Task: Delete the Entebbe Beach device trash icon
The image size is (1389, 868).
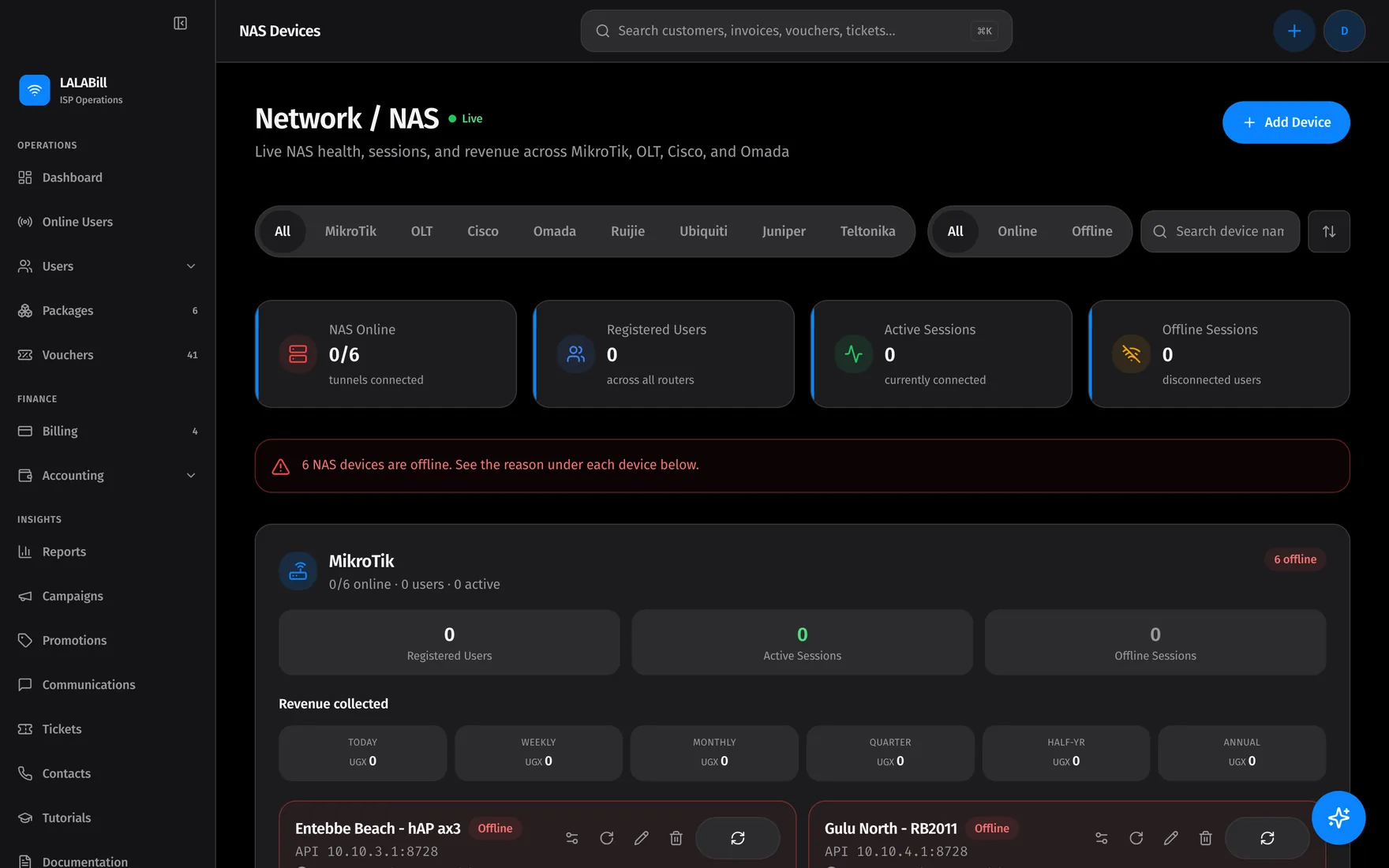Action: pyautogui.click(x=676, y=838)
